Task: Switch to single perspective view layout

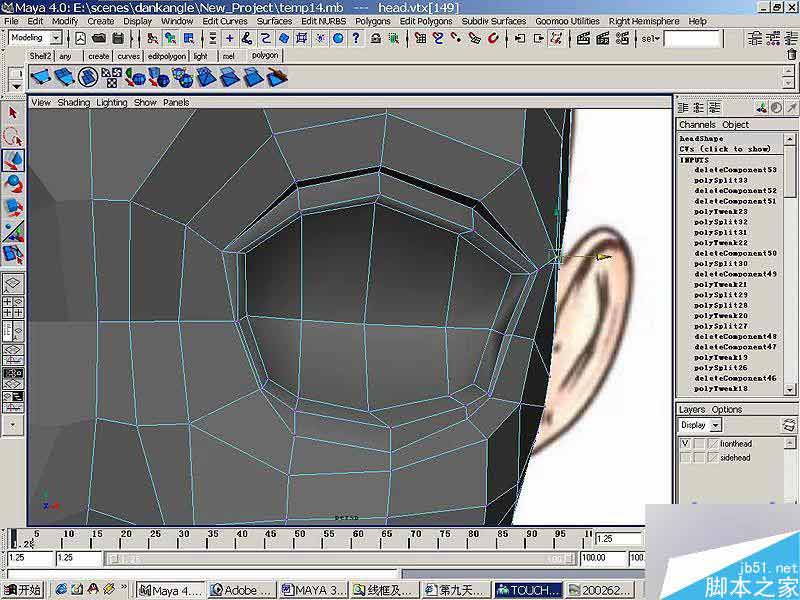Action: (13, 284)
